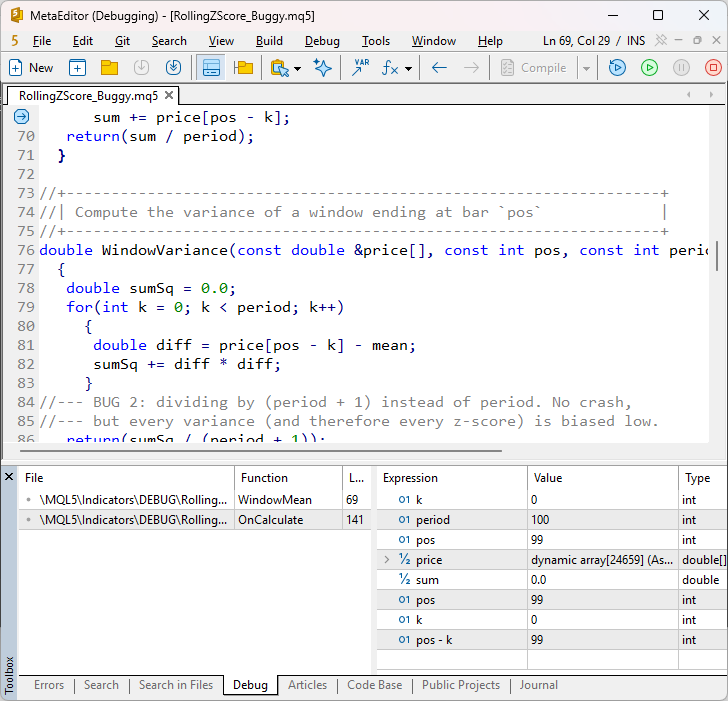Image resolution: width=728 pixels, height=701 pixels.
Task: Open the Git menu
Action: [x=122, y=41]
